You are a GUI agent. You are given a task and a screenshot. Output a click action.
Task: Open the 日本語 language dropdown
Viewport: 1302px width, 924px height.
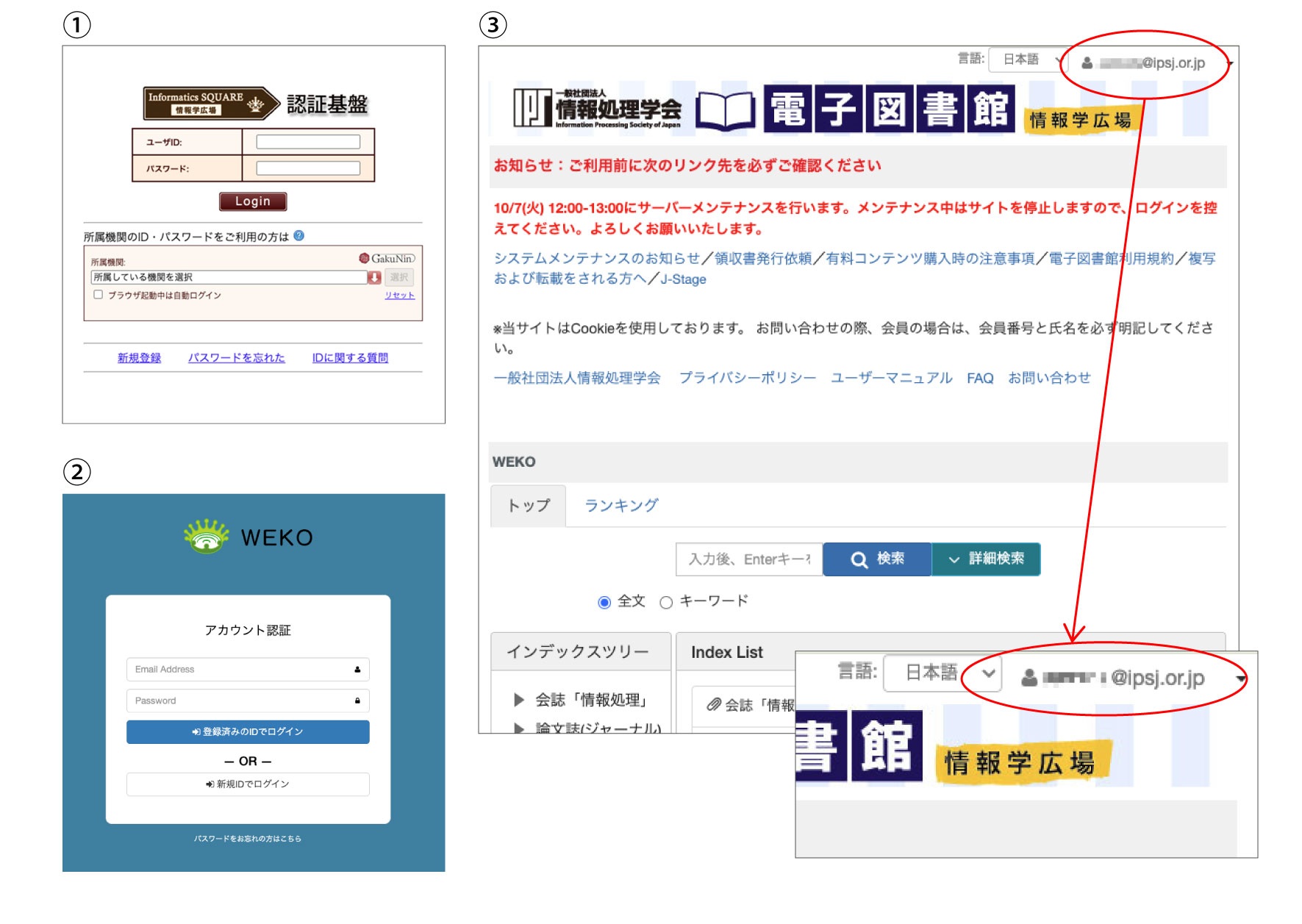click(x=1028, y=60)
